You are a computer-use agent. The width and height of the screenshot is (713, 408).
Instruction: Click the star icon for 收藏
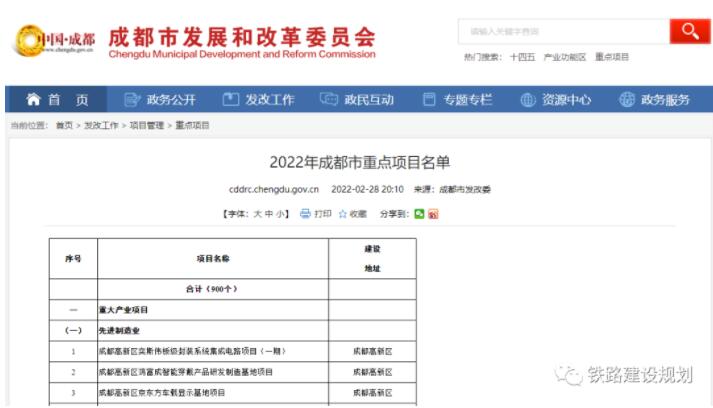342,214
